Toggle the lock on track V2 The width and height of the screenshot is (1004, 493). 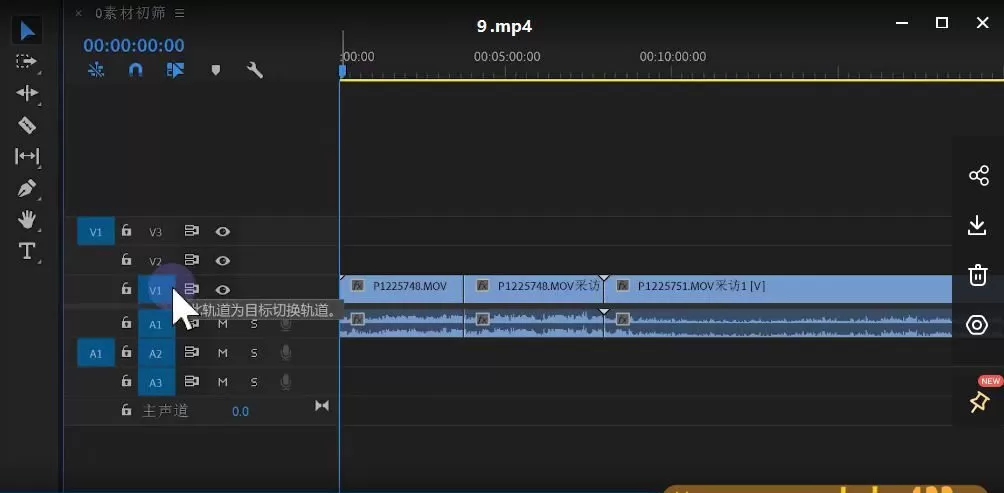point(126,261)
